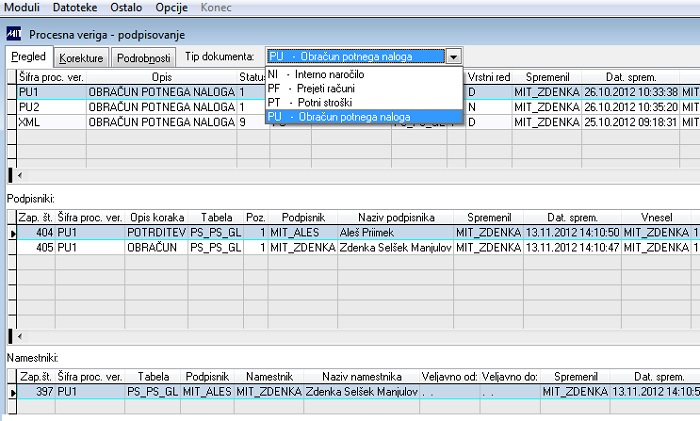The width and height of the screenshot is (700, 421).
Task: Click the Veljavno od cell of row 397
Action: [450, 392]
